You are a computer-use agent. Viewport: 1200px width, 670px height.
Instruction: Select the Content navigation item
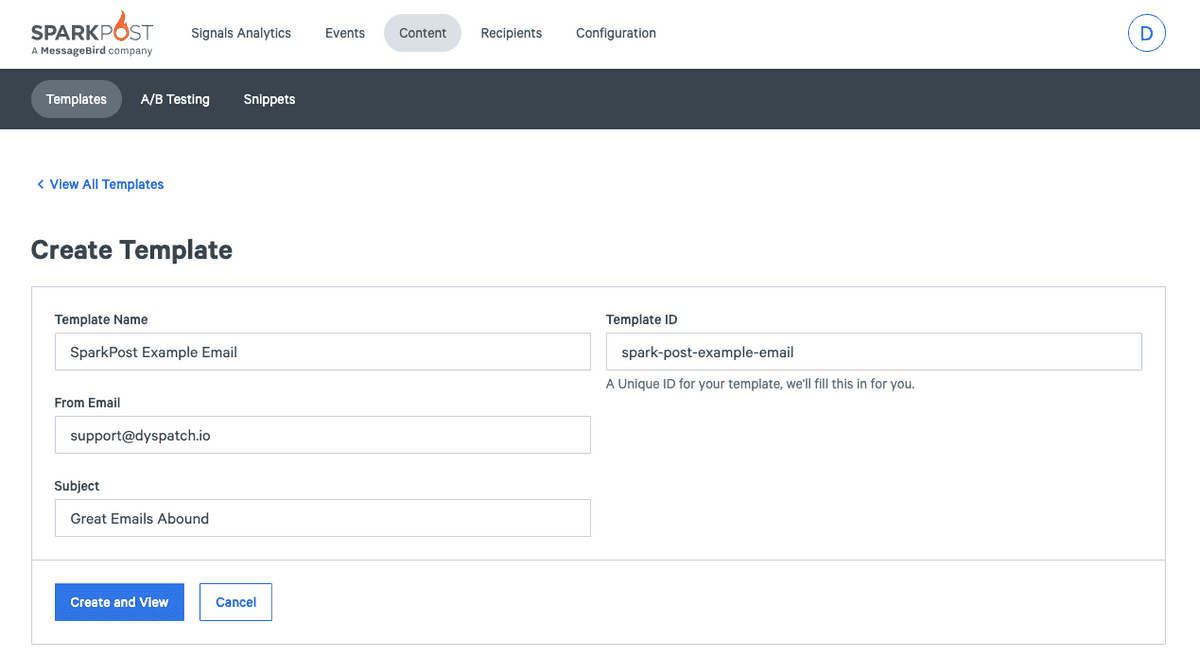(x=423, y=33)
